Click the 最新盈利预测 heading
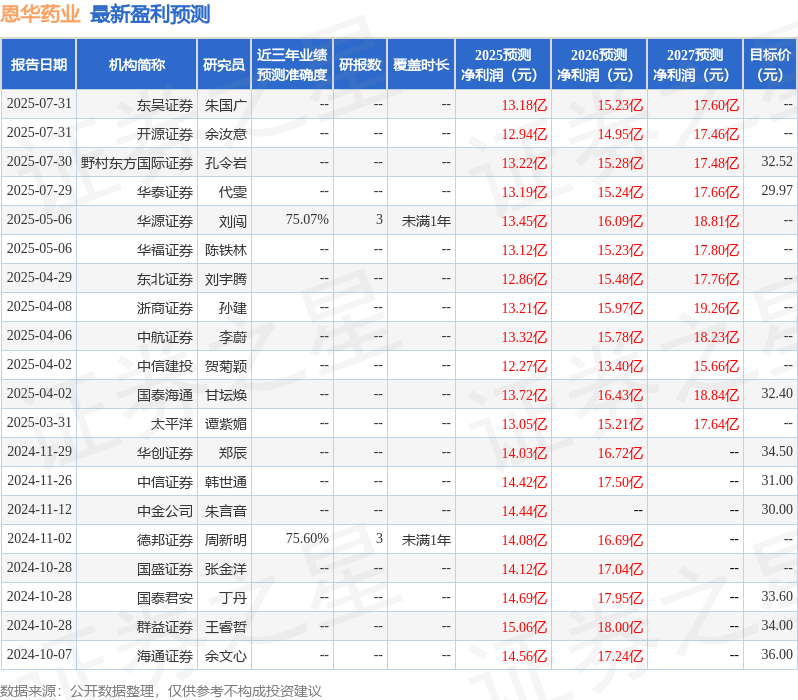This screenshot has width=798, height=700. point(150,14)
